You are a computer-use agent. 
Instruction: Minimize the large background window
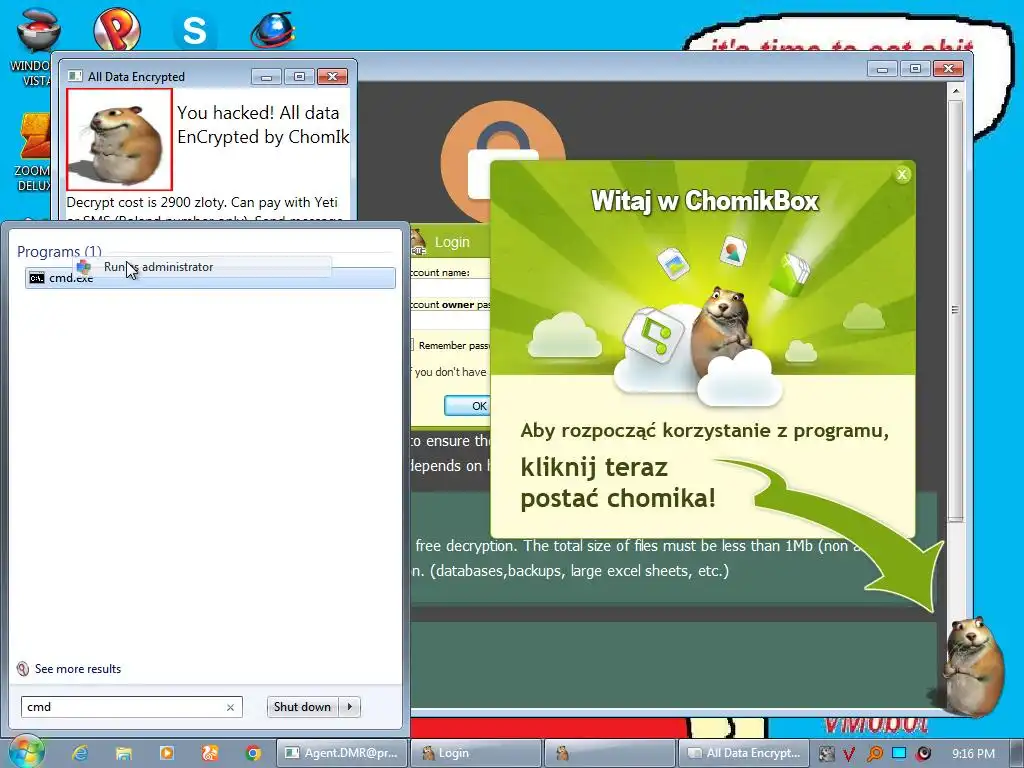pyautogui.click(x=882, y=68)
